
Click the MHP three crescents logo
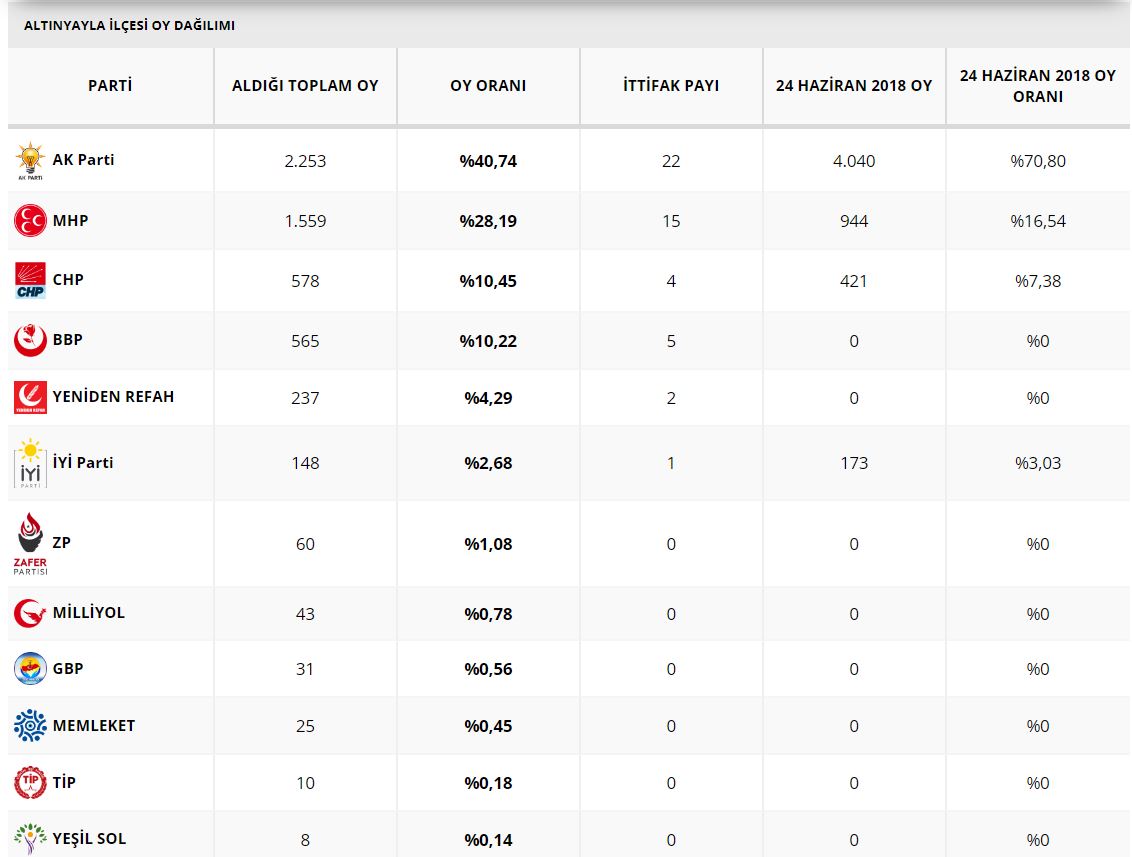coord(30,220)
